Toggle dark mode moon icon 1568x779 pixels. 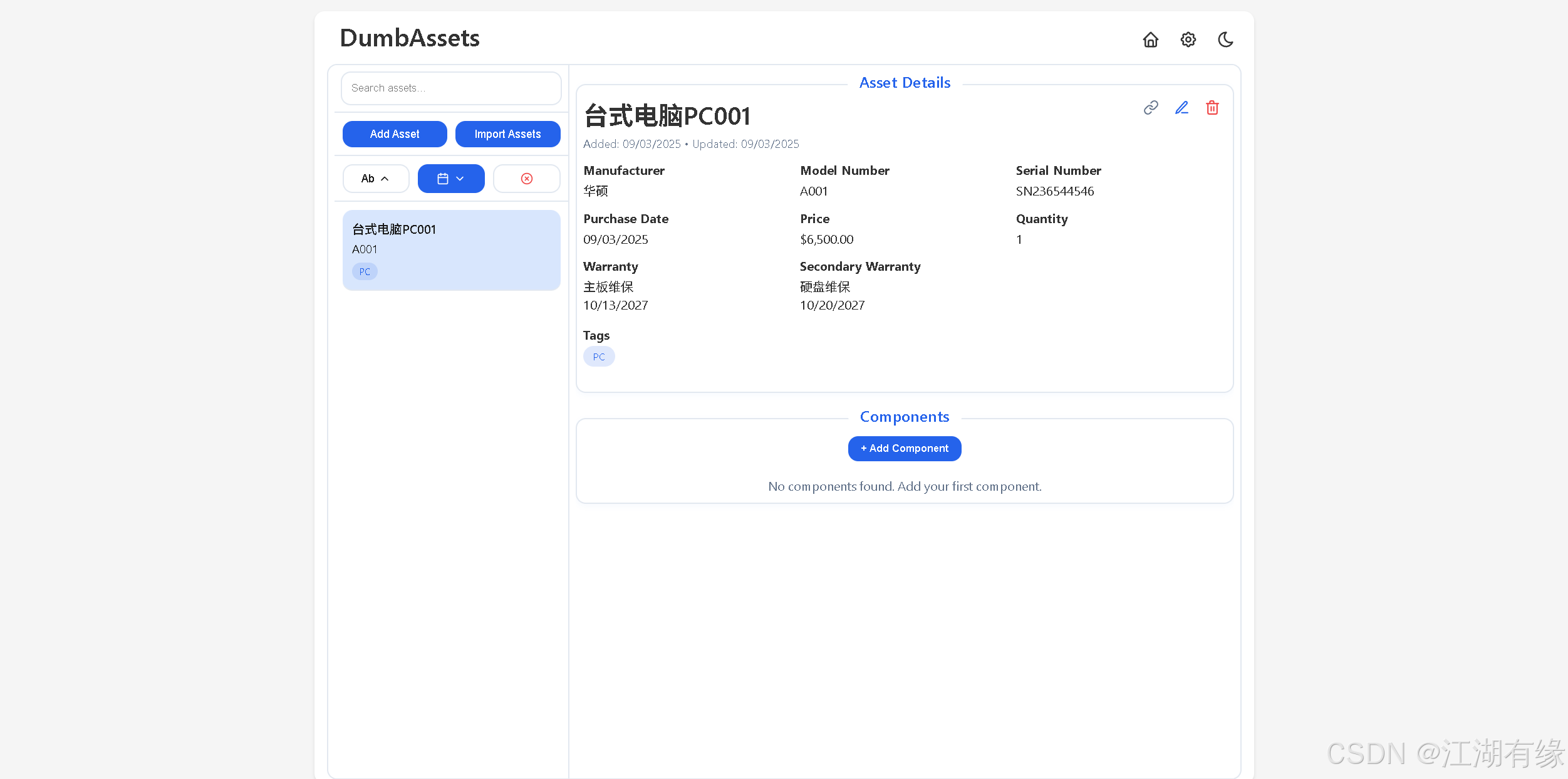pos(1225,40)
